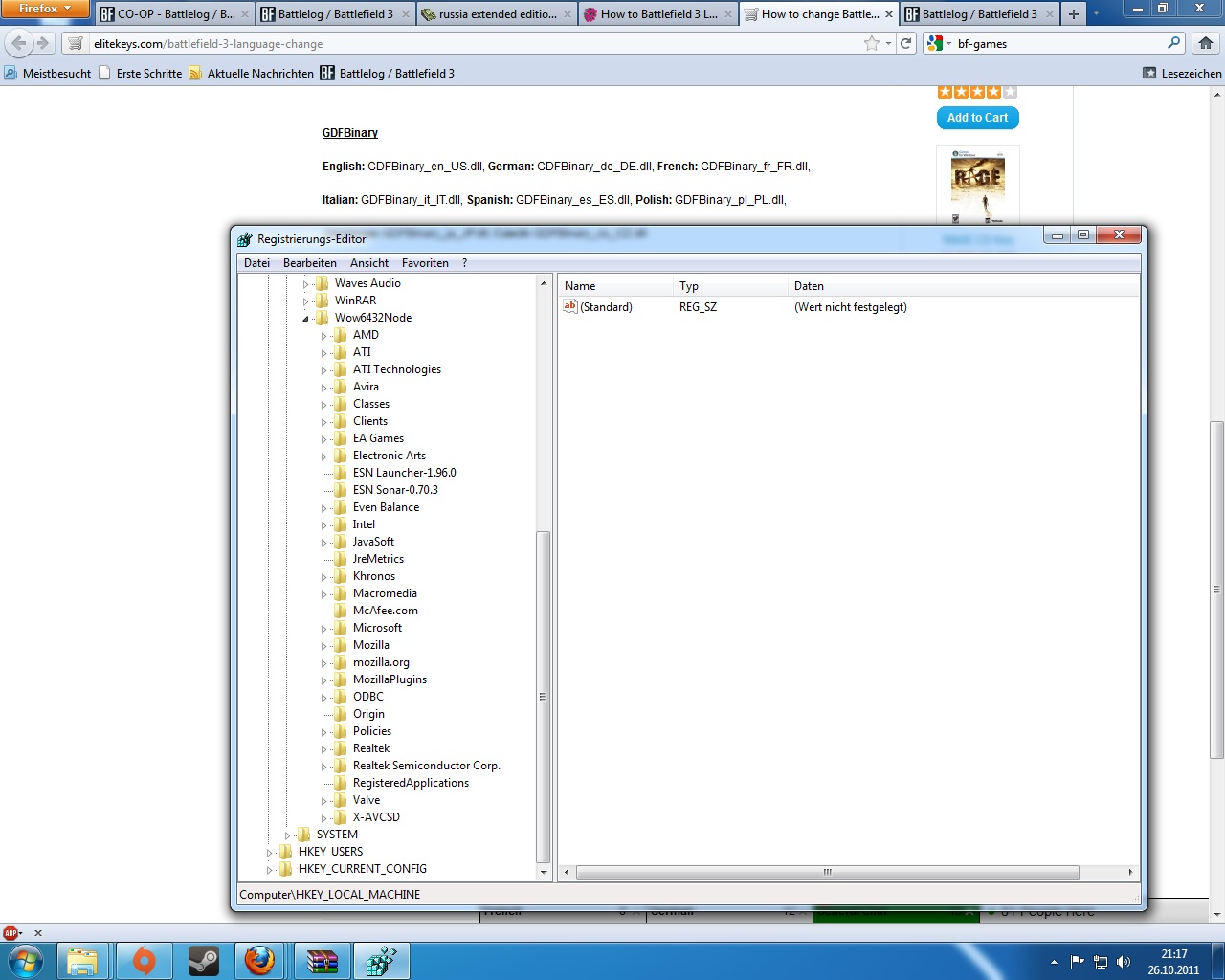
Task: Click the Firefox back navigation arrow
Action: [19, 43]
